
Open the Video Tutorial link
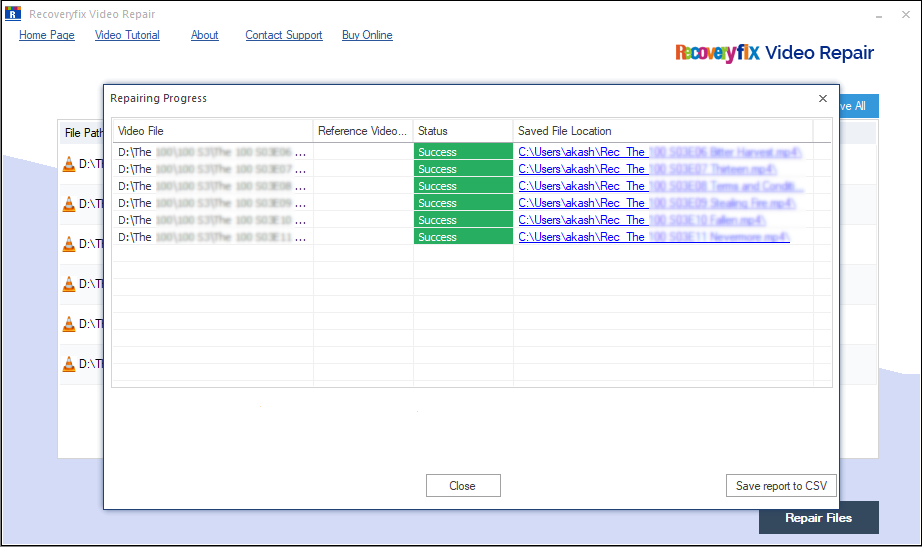(x=127, y=35)
